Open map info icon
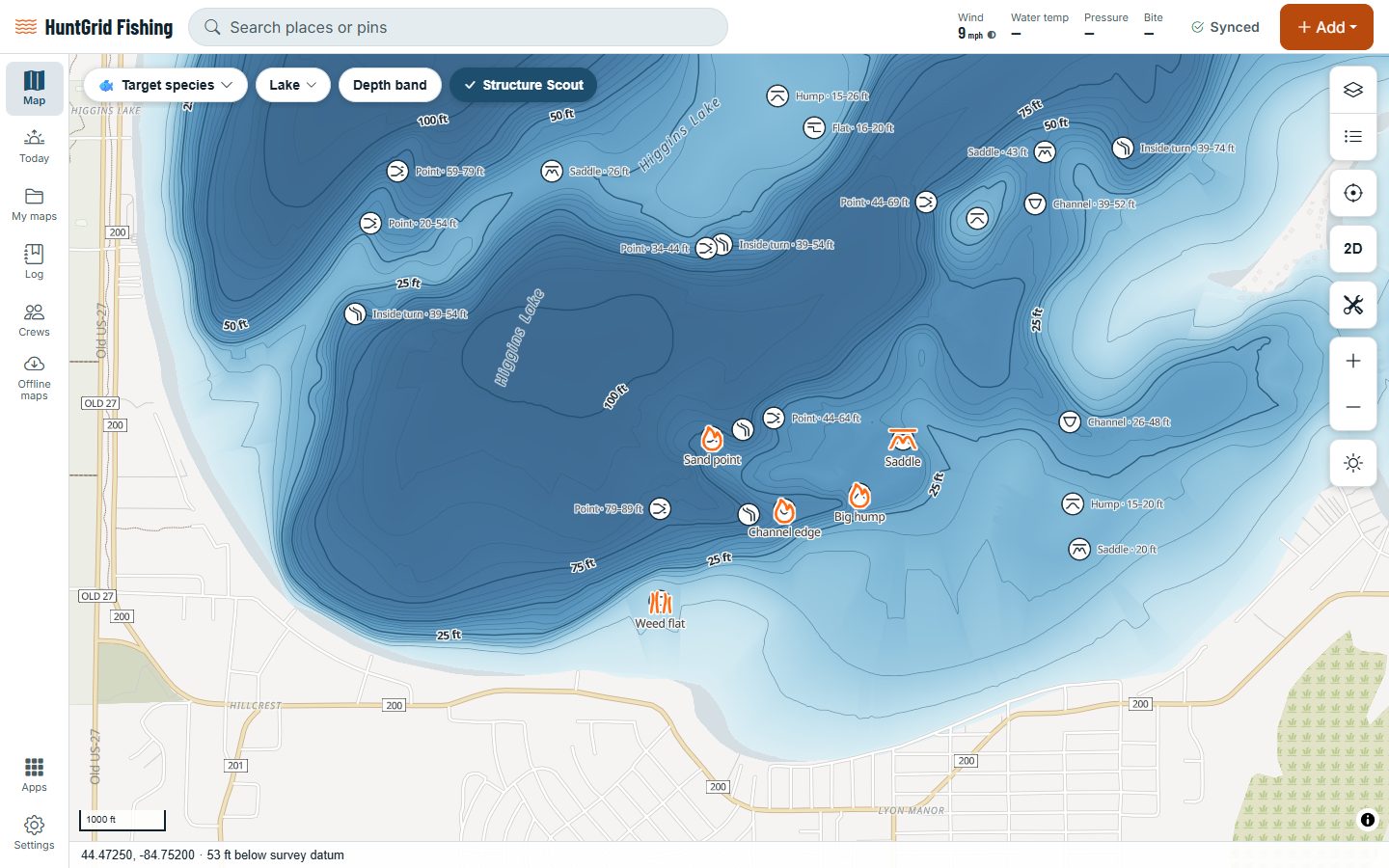 pos(1367,820)
